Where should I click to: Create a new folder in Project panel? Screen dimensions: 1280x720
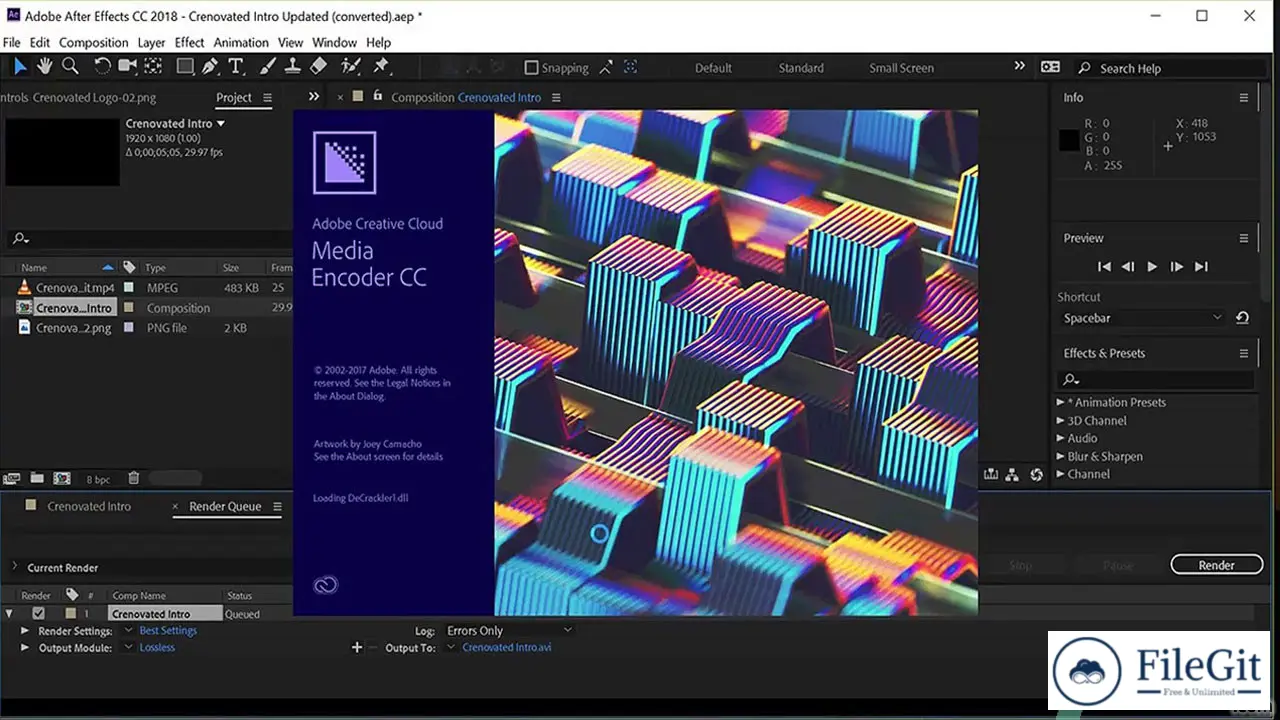point(37,479)
